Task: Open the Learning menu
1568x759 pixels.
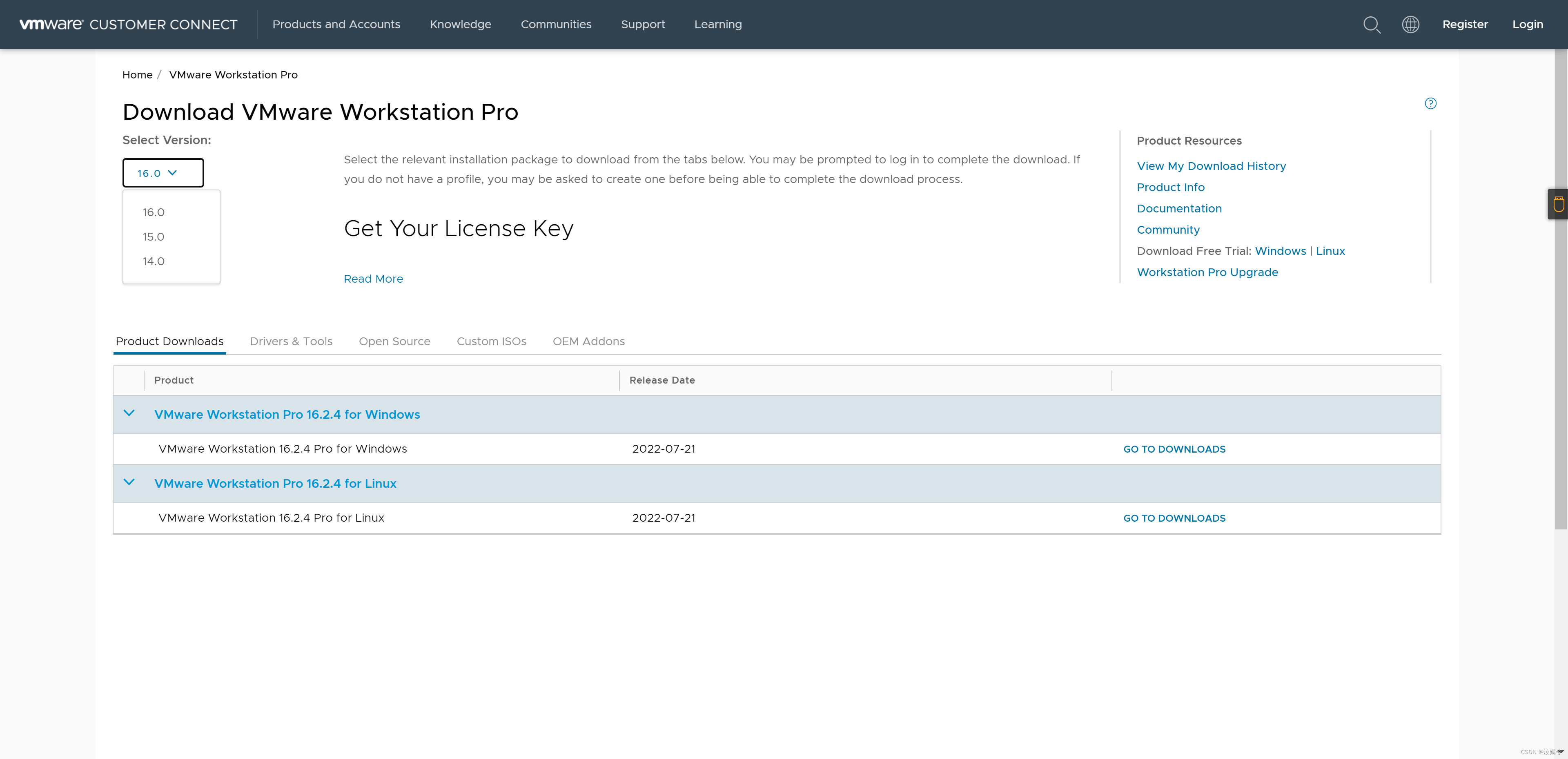Action: (718, 25)
